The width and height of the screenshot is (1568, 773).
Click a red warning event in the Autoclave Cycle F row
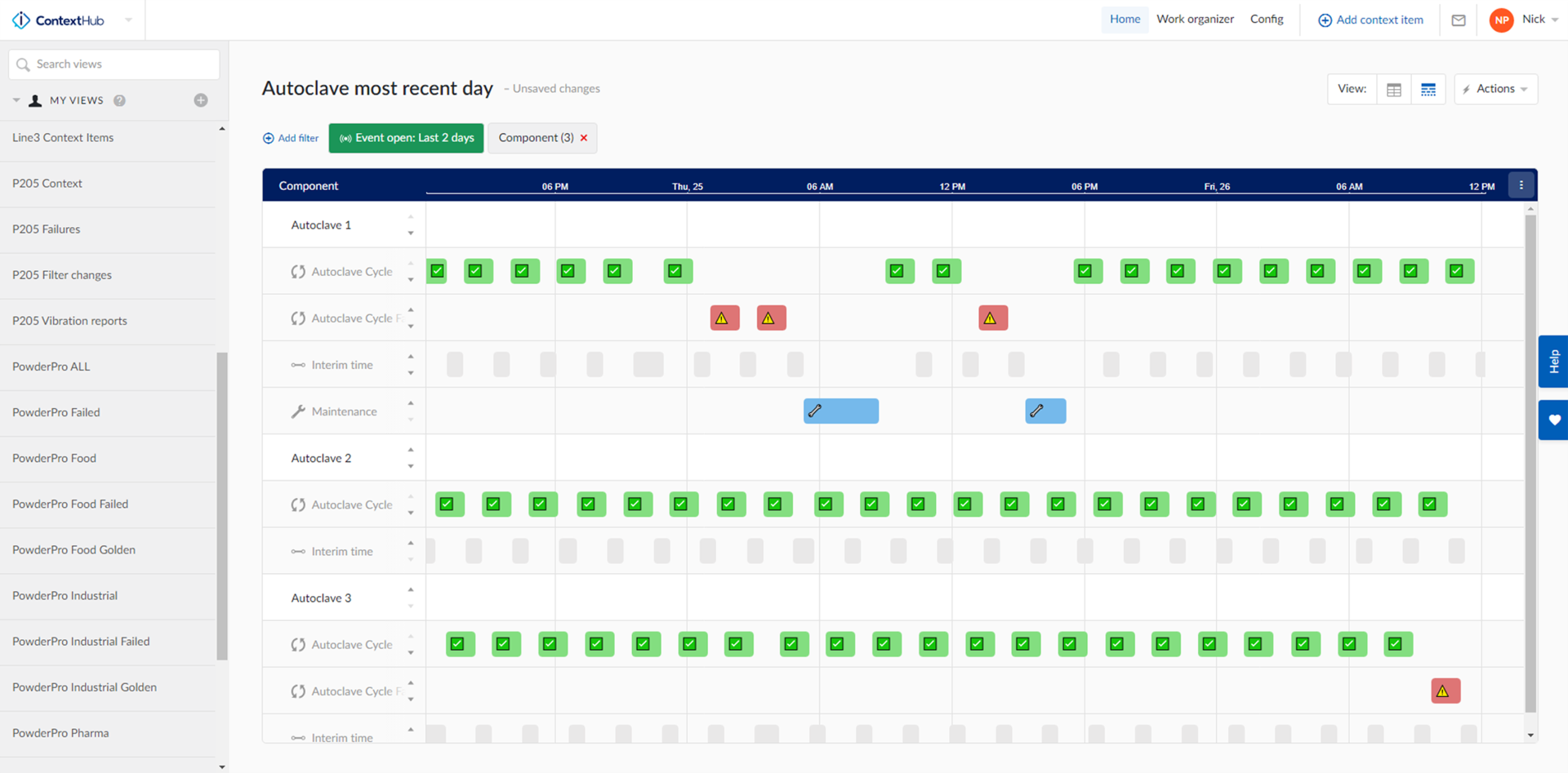pyautogui.click(x=724, y=318)
